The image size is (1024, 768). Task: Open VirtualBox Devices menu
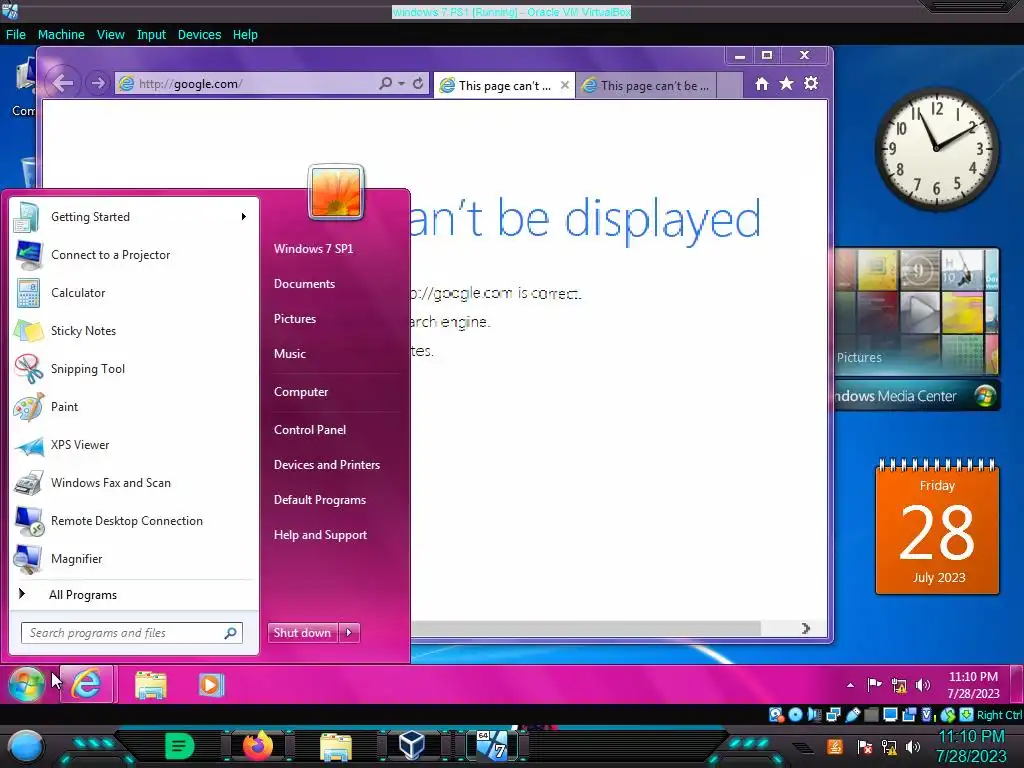pyautogui.click(x=199, y=35)
